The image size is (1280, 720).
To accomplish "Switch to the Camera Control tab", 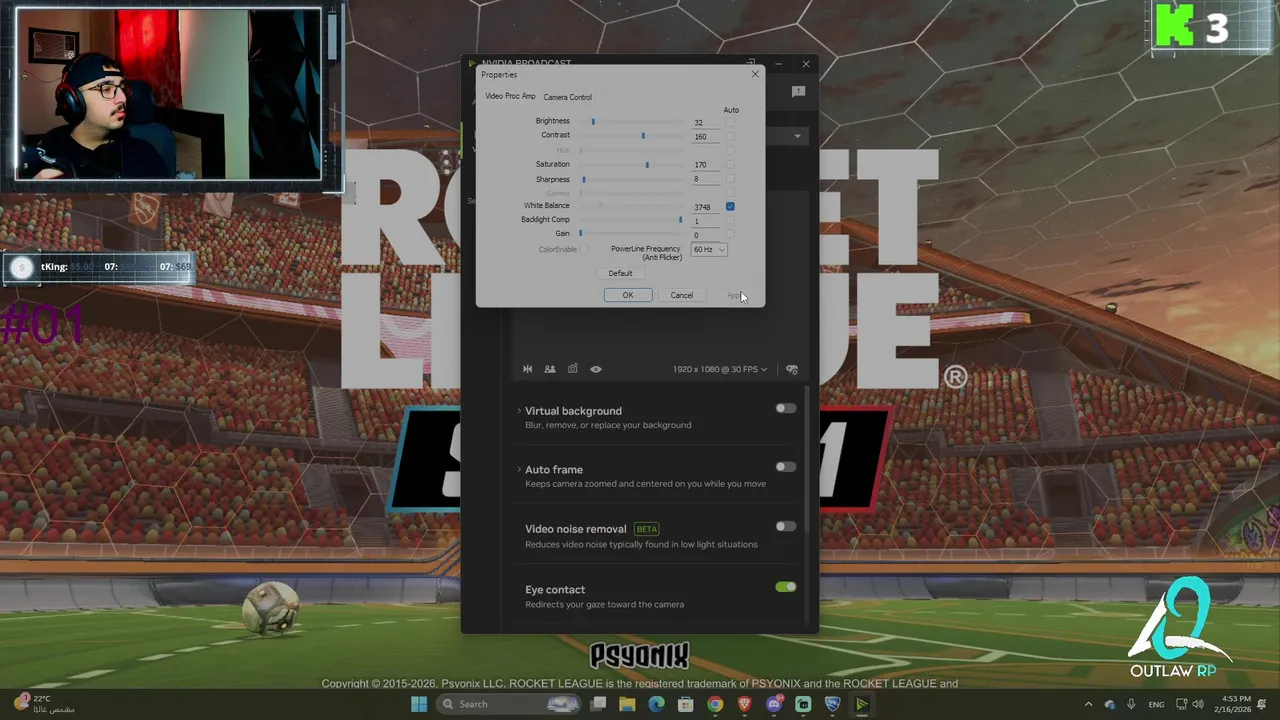I will pos(568,97).
